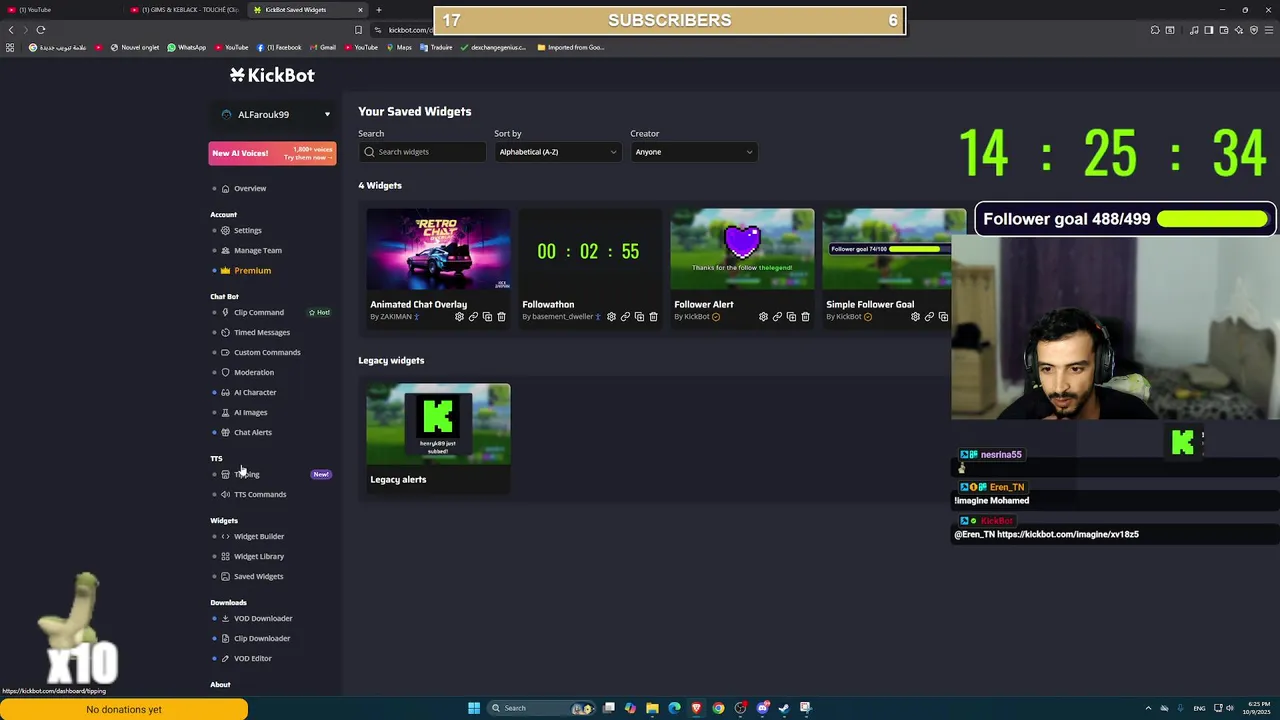Image resolution: width=1280 pixels, height=720 pixels.
Task: Copy link of Animated Chat Overlay widget
Action: tap(473, 317)
